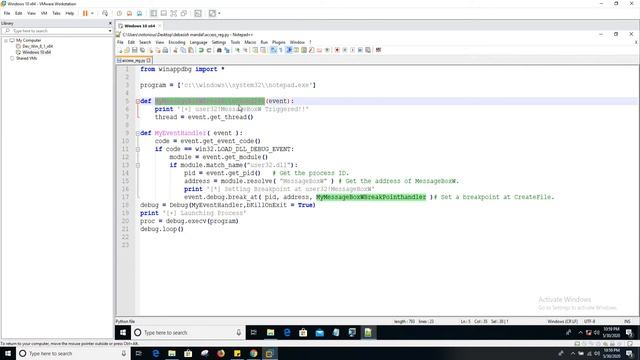Screen dimensions: 640x360
Task: Collapse the if-code fold marker on line 11
Action: pos(138,149)
